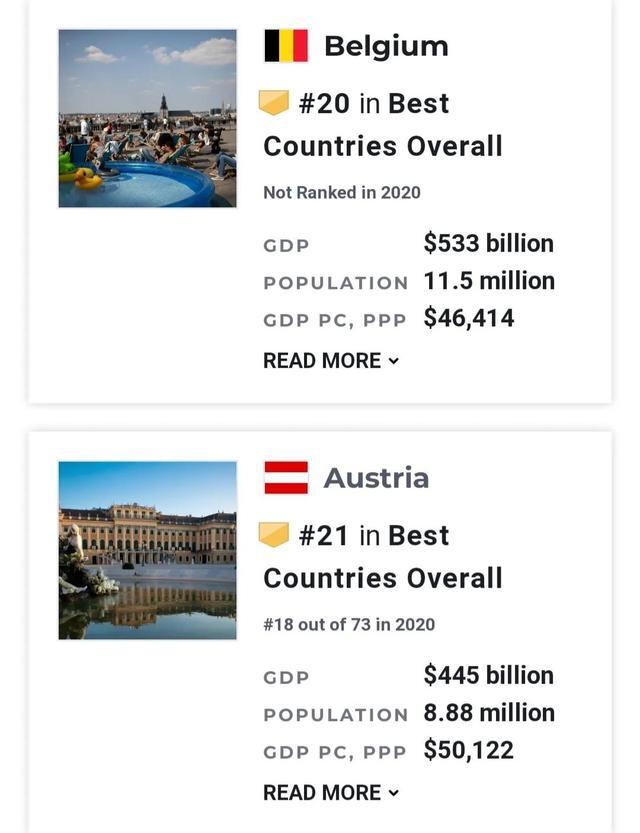Open the Austria country page heading
Image resolution: width=640 pixels, height=833 pixels.
(x=380, y=477)
